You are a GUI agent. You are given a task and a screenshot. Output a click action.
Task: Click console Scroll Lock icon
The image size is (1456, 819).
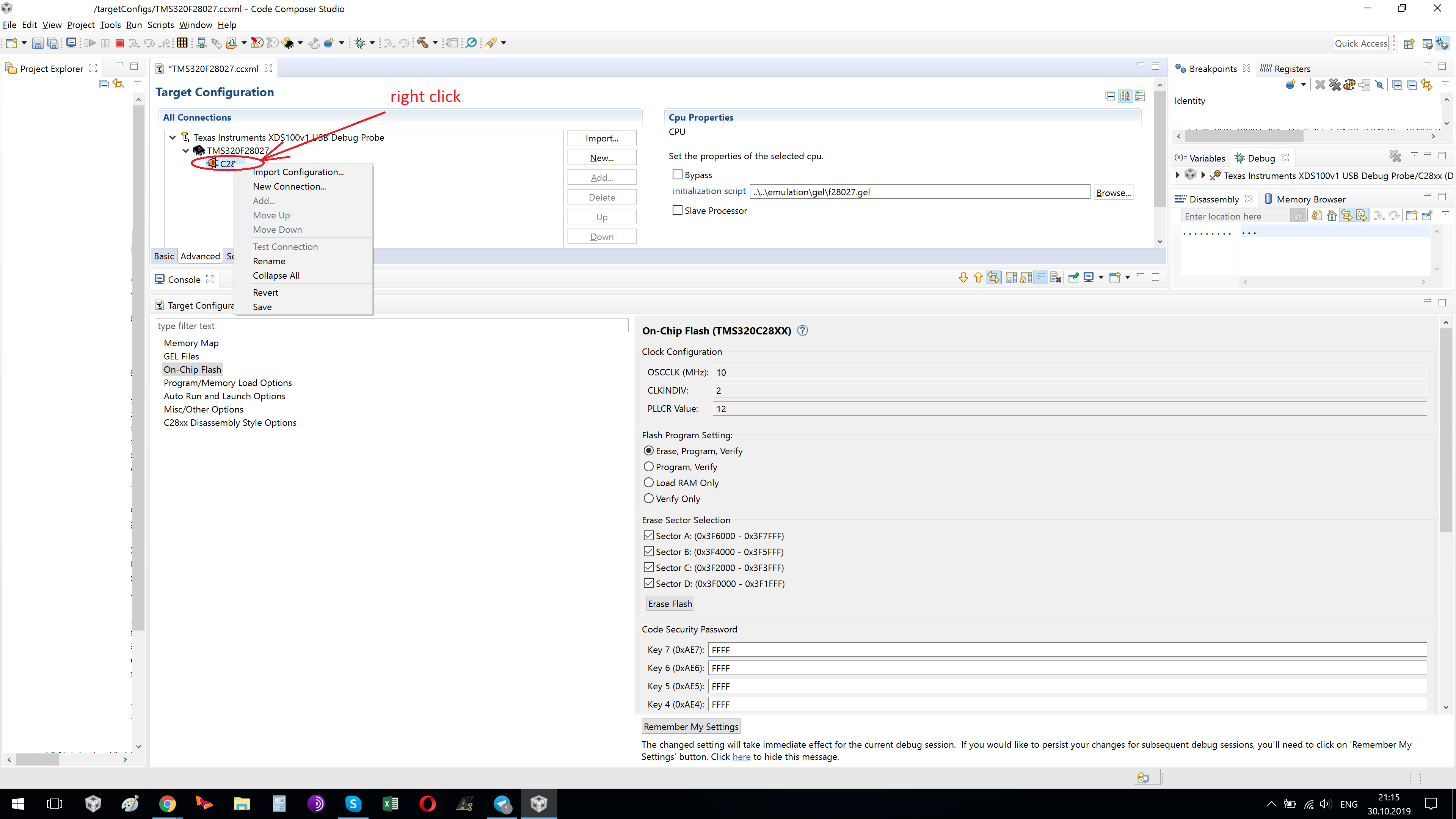[1026, 277]
